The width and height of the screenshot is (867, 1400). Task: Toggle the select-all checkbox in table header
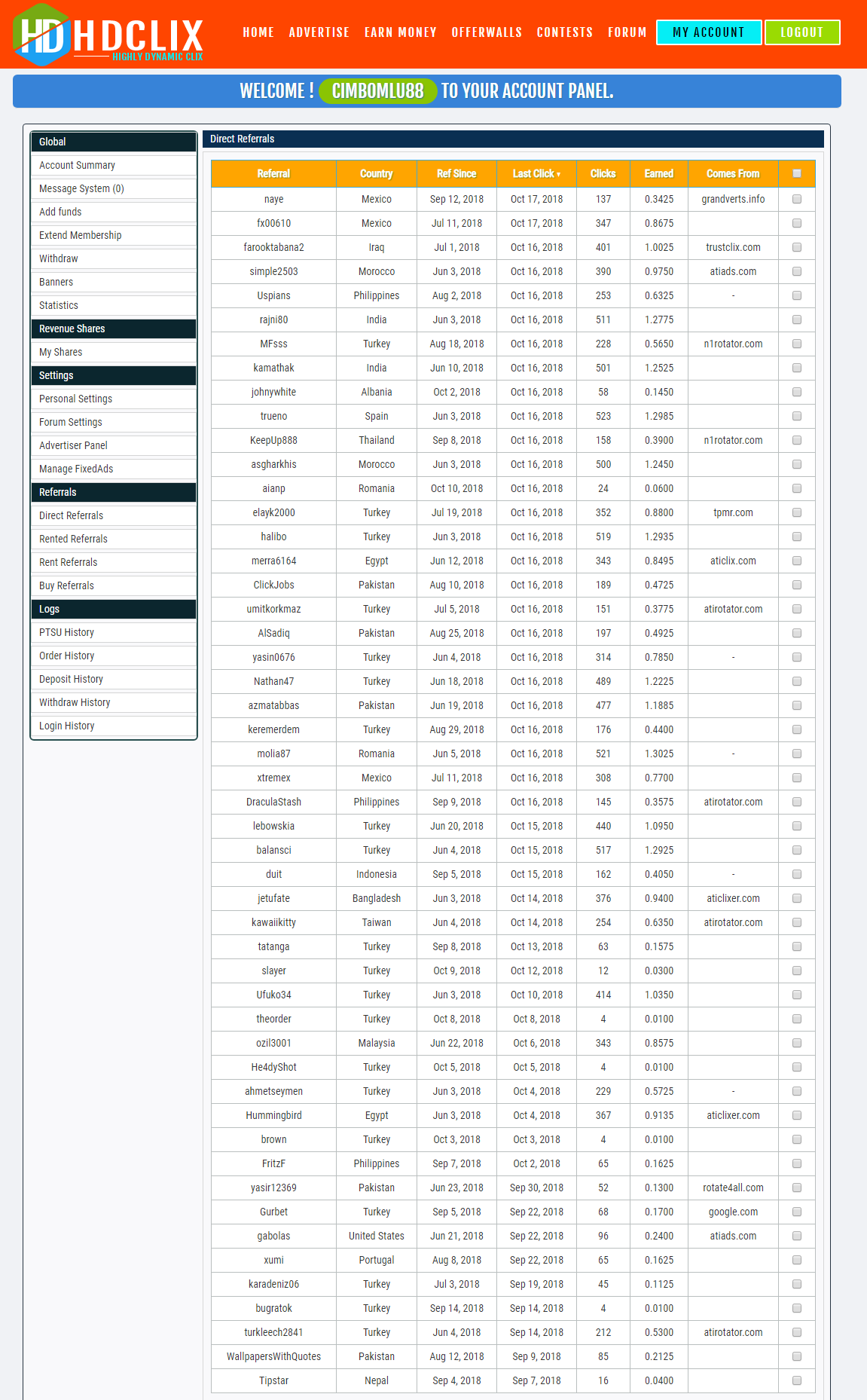(797, 173)
